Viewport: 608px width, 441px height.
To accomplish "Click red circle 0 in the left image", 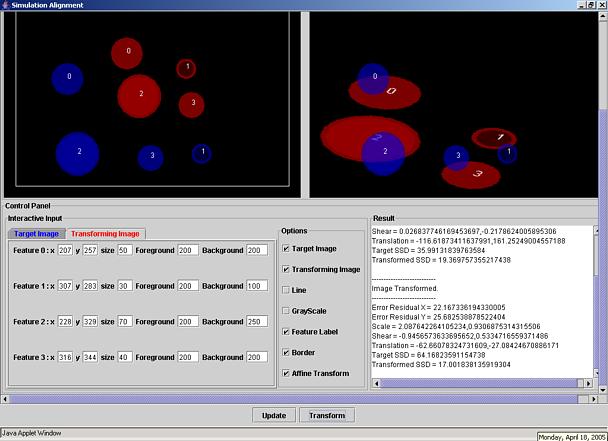I will point(127,52).
